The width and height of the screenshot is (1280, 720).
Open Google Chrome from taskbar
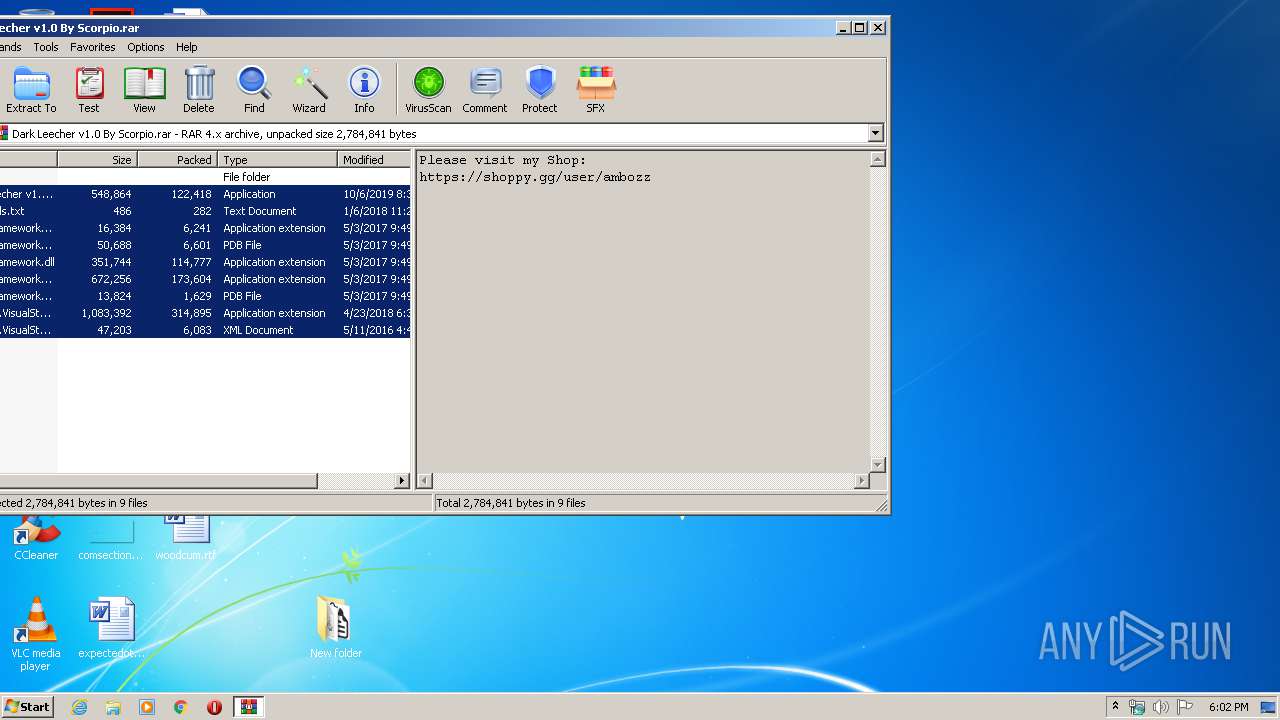click(181, 707)
